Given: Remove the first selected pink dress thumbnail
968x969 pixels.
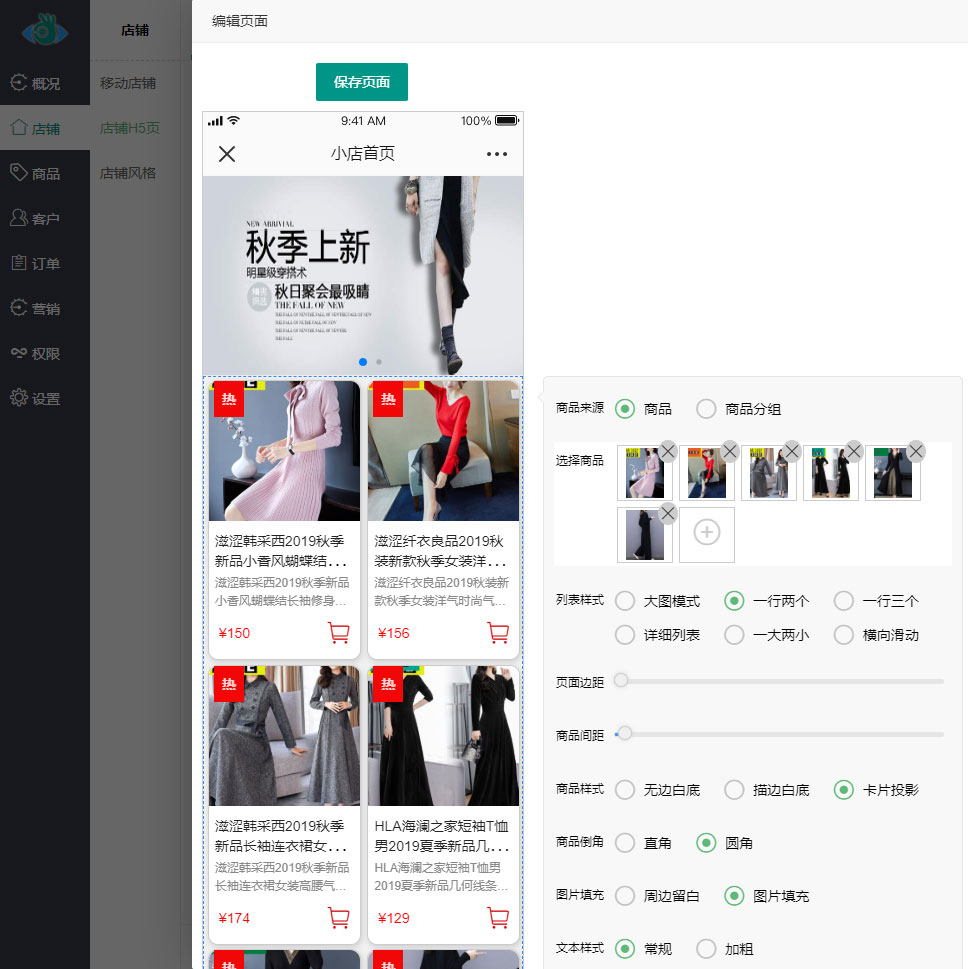Looking at the screenshot, I should tap(668, 452).
